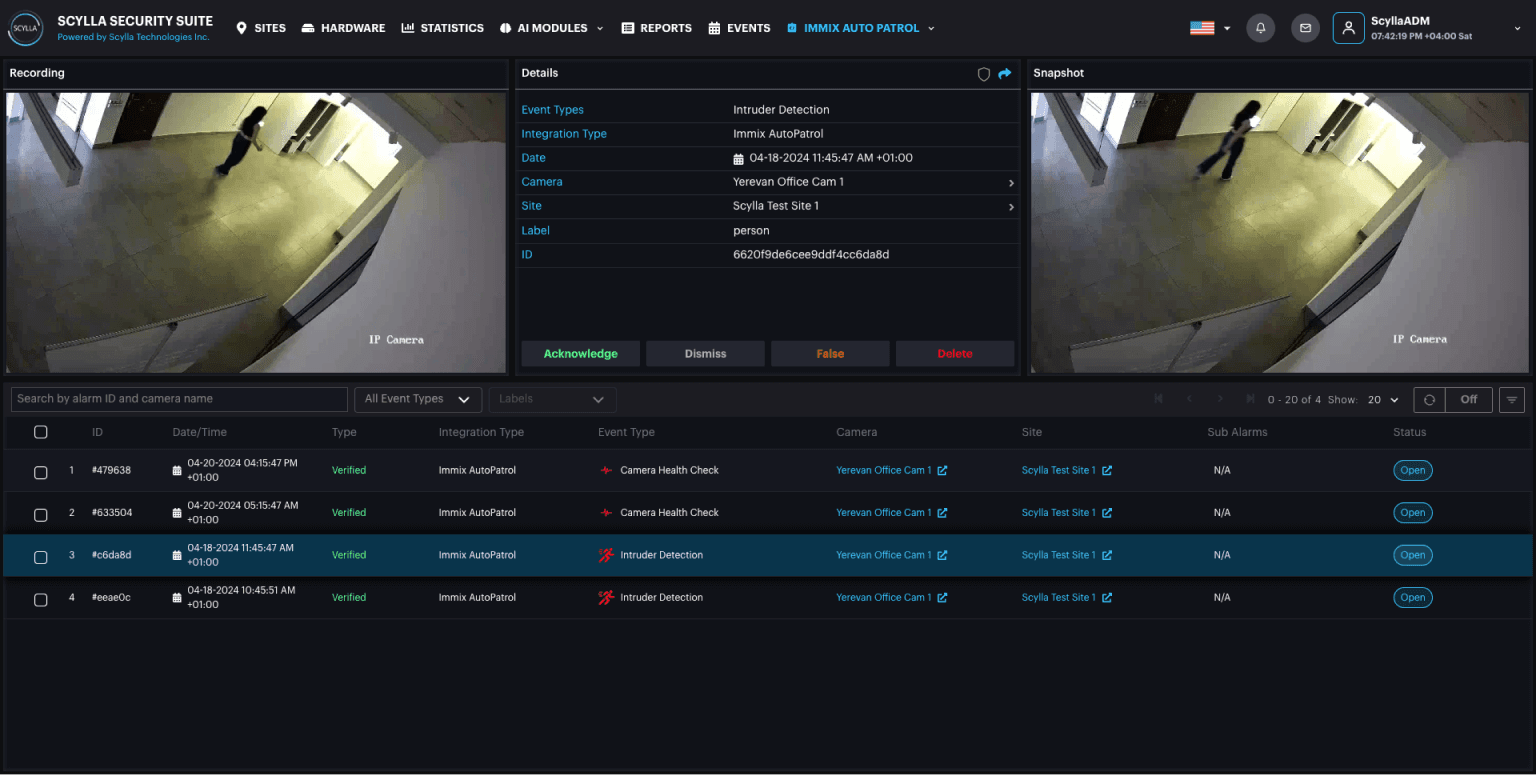Go to first page pagination icon
The height and width of the screenshot is (775, 1536).
coord(1159,399)
